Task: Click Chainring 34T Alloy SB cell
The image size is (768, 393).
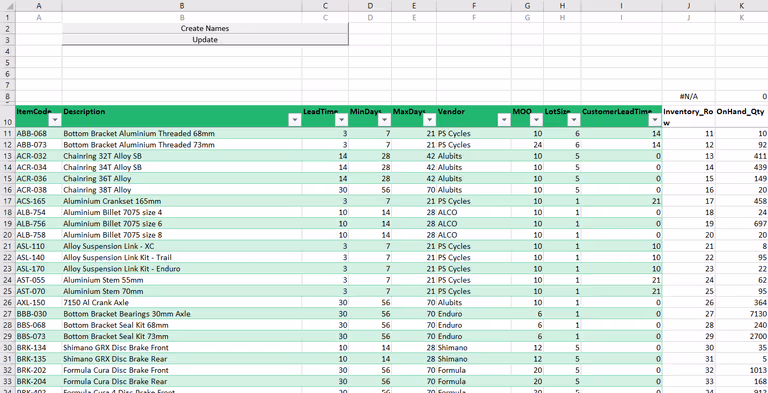Action: (182, 167)
